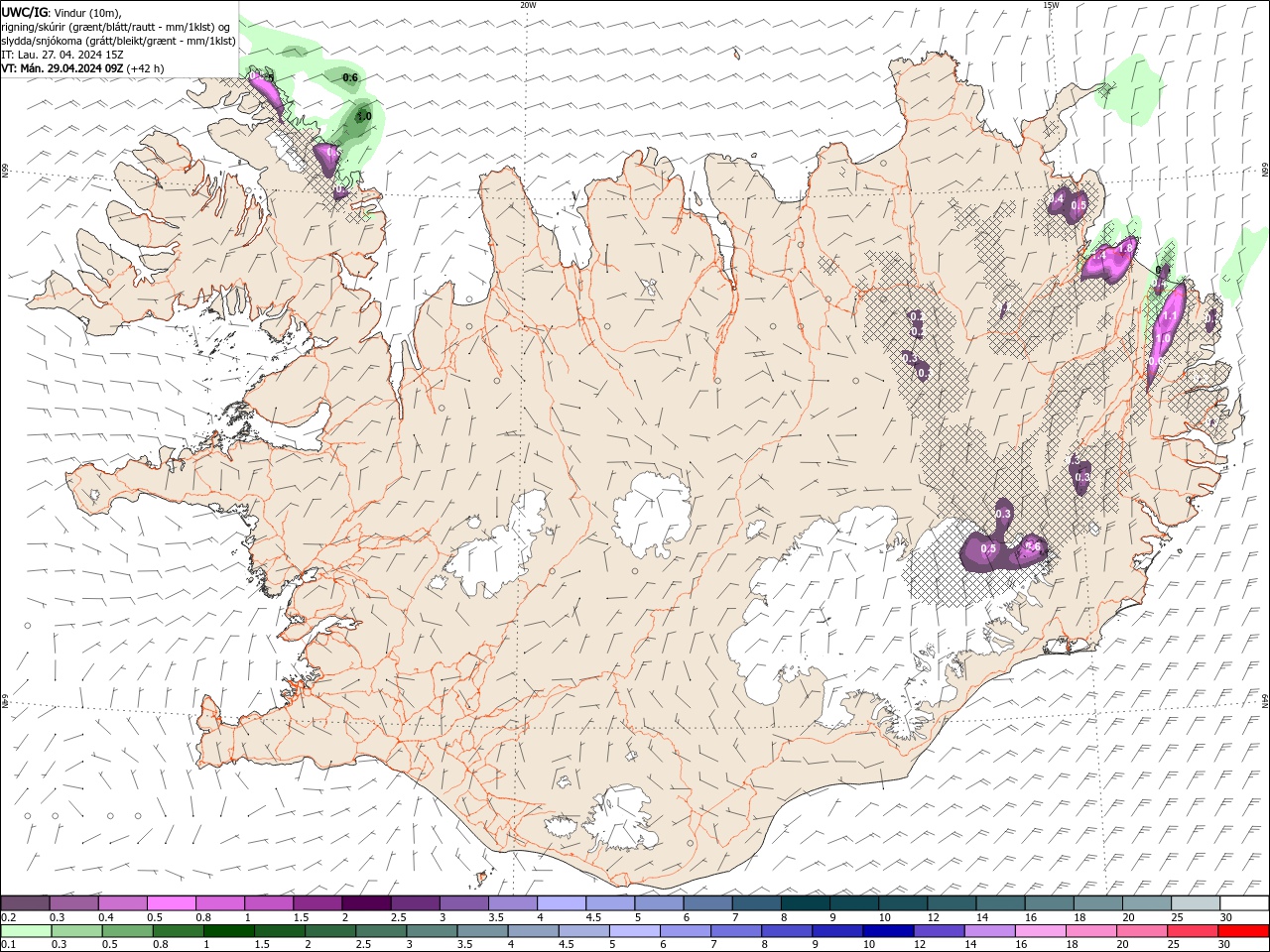Click the '20W' longitude label
Viewport: 1270px width, 952px height.
[x=528, y=5]
